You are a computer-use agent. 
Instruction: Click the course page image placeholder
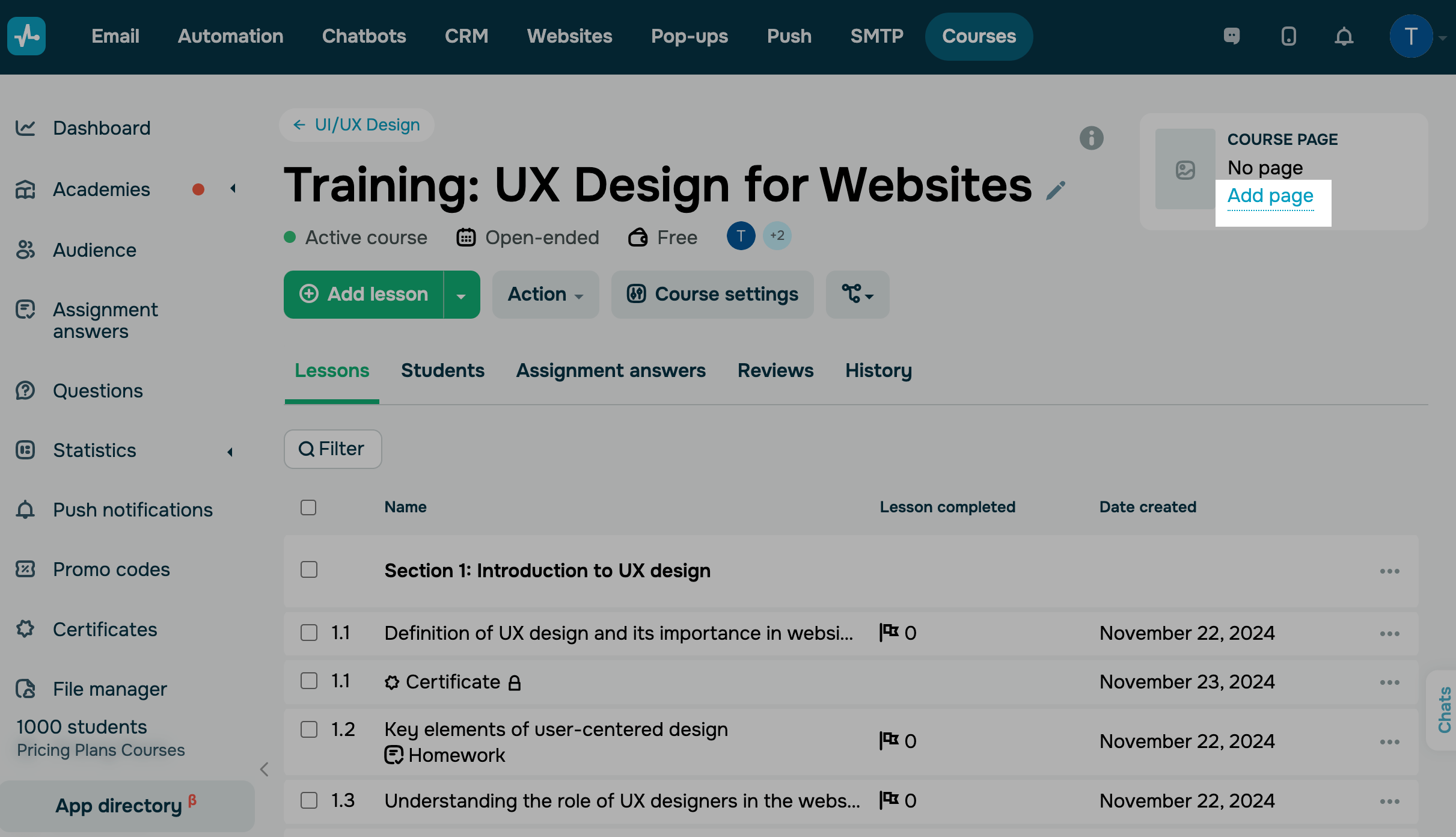tap(1185, 170)
